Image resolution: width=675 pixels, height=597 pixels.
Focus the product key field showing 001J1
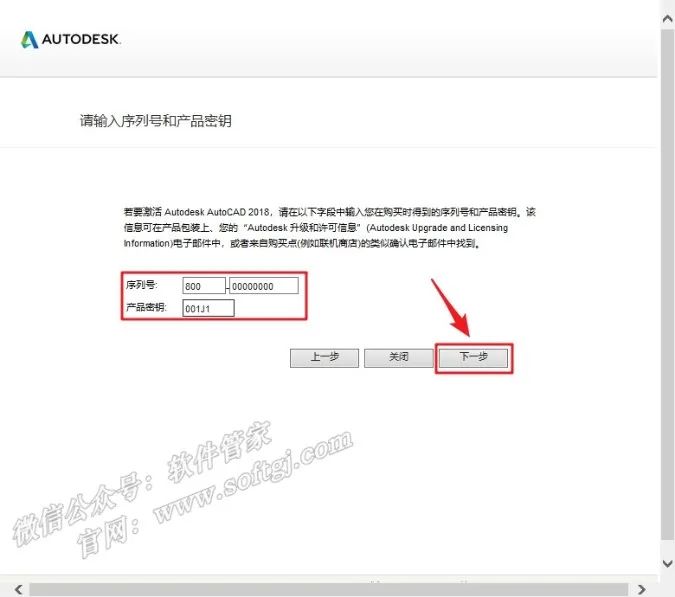208,308
